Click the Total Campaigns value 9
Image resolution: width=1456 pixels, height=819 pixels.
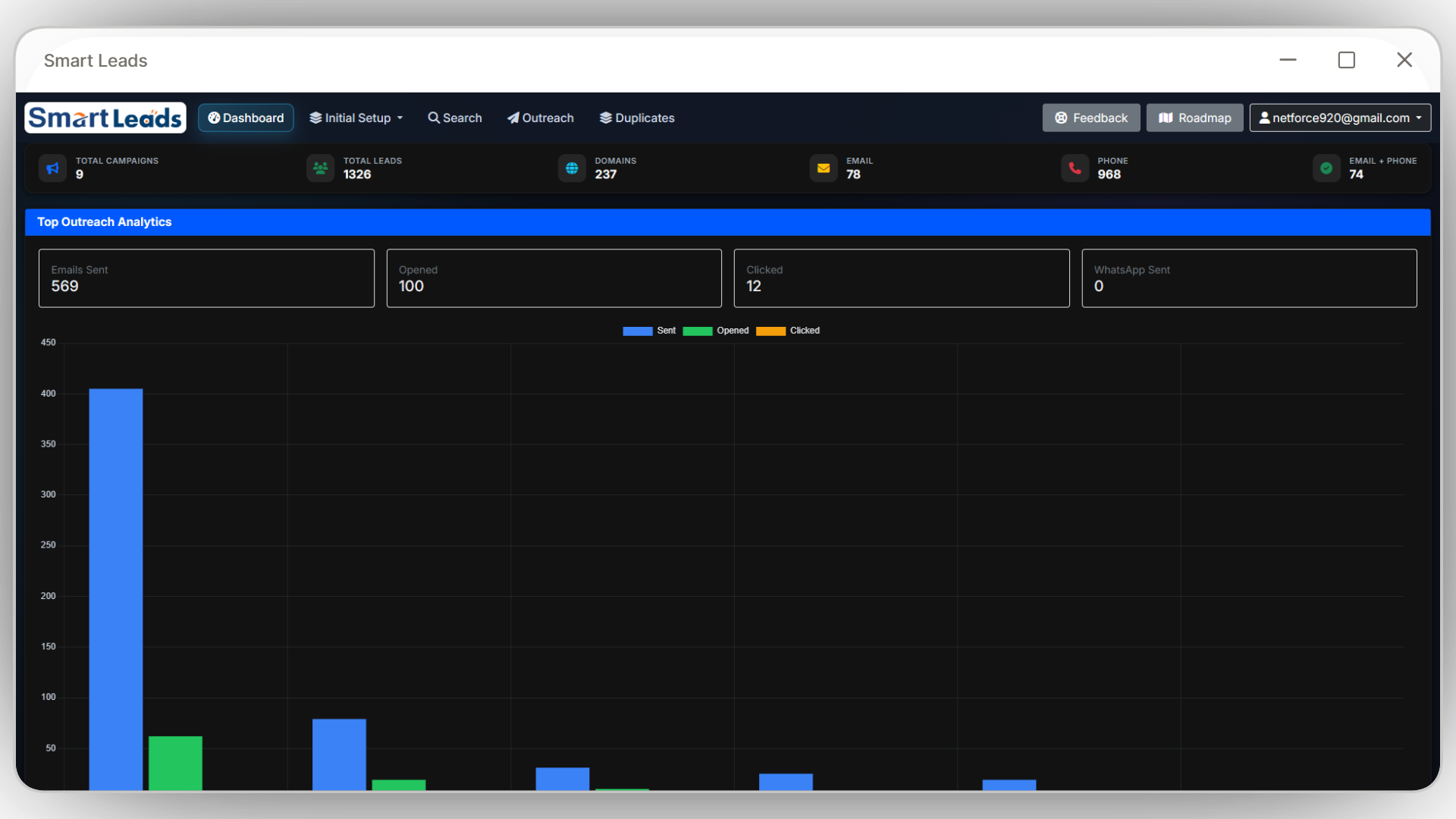click(x=80, y=174)
